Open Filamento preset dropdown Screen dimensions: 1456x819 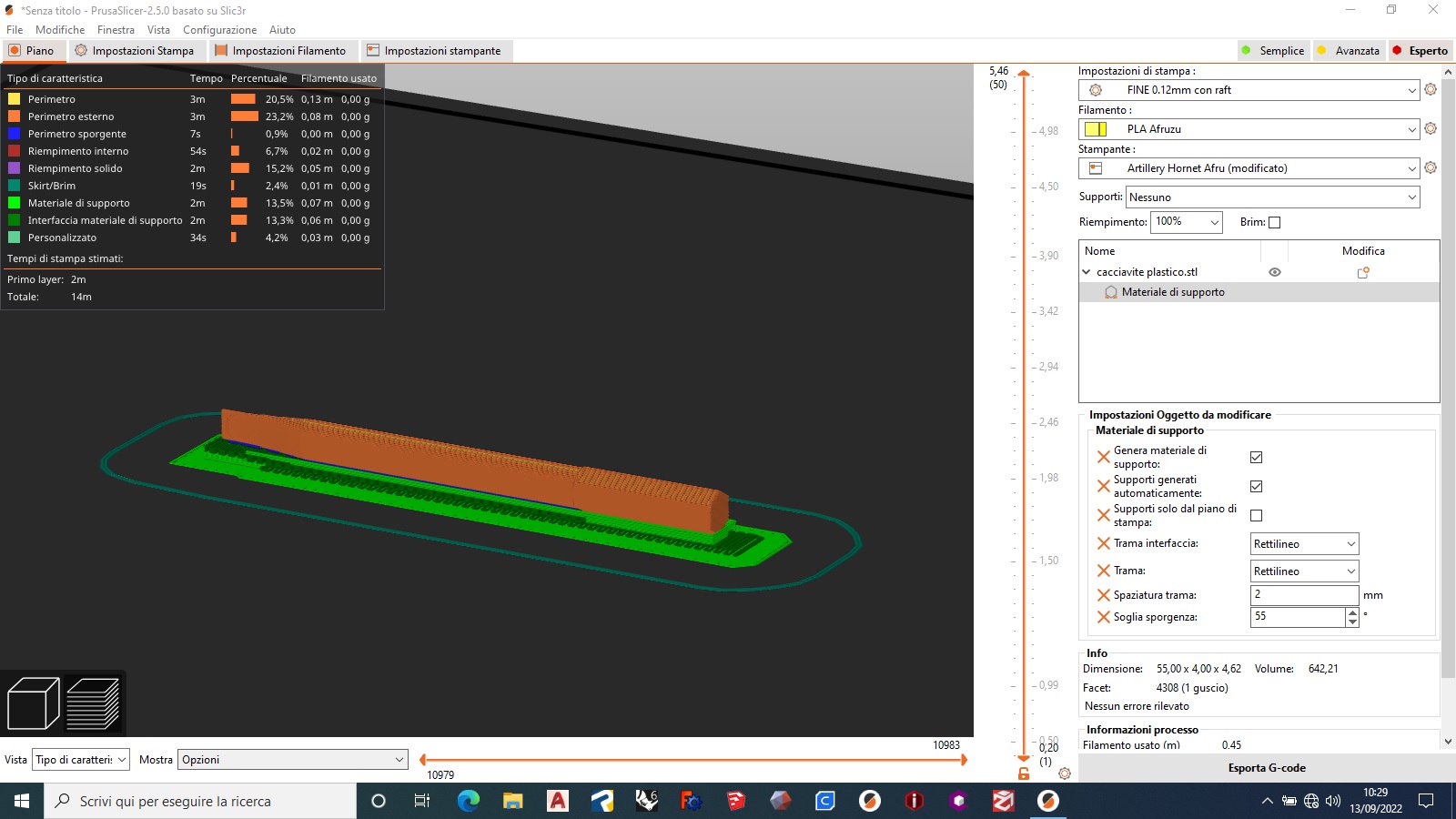pyautogui.click(x=1249, y=129)
